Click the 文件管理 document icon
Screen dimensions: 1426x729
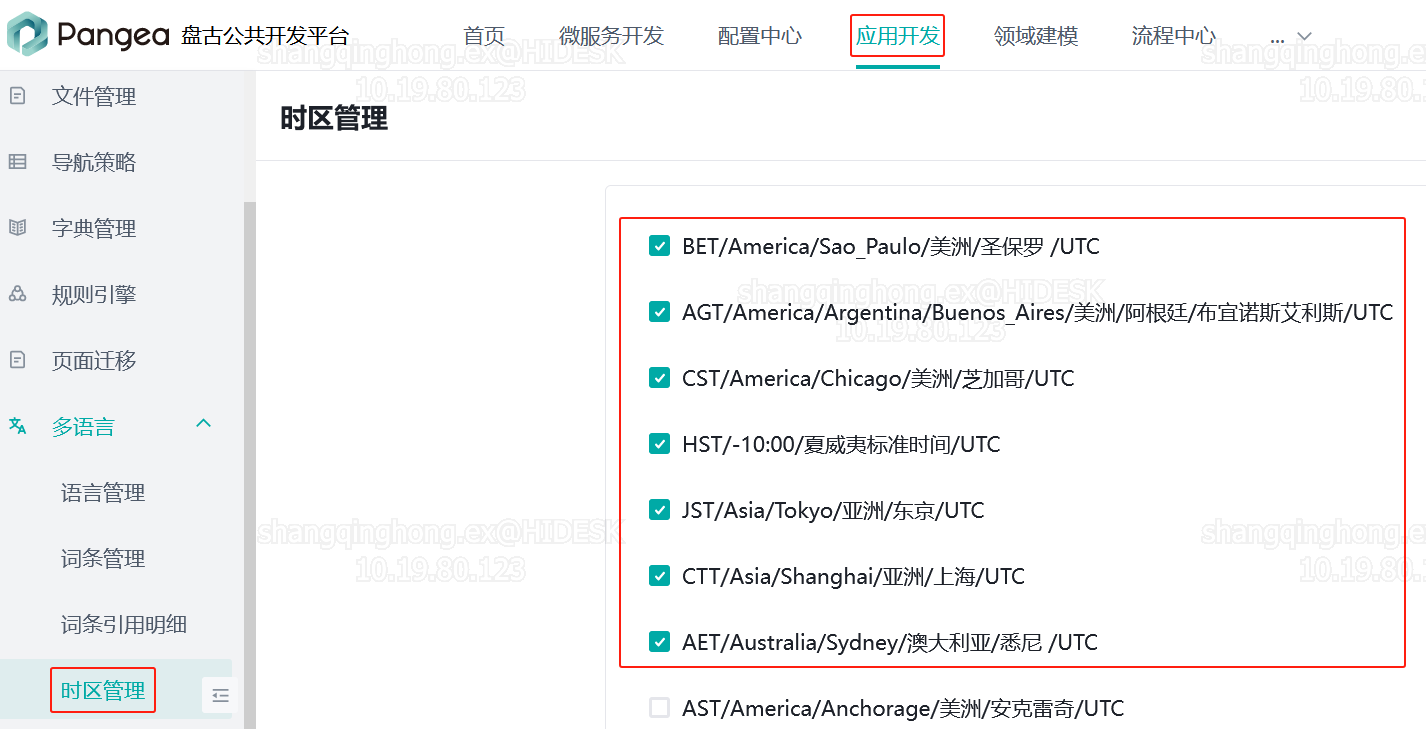coord(17,97)
